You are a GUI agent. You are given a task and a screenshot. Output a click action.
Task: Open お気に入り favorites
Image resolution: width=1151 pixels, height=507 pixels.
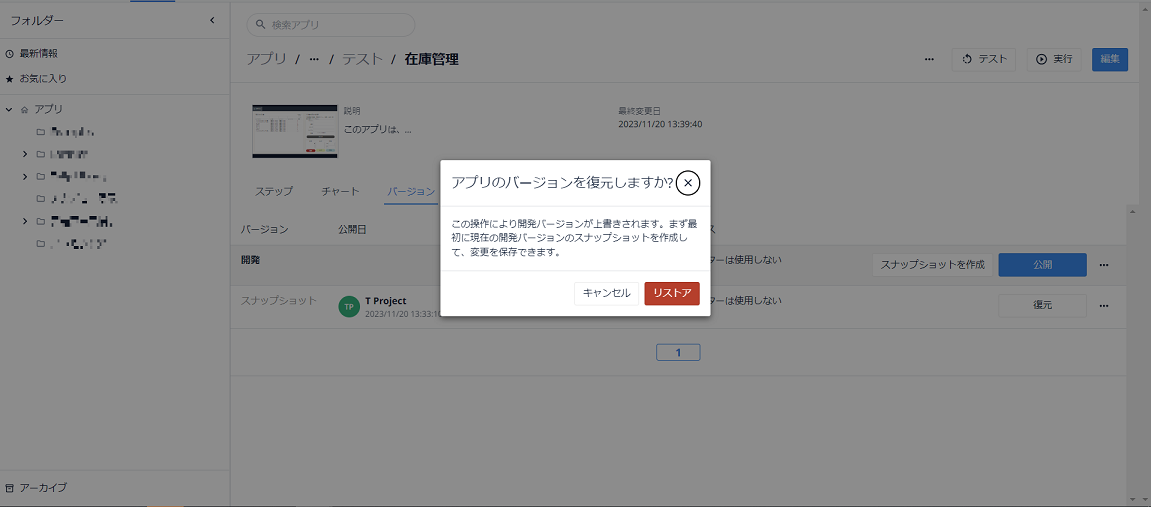tap(43, 78)
